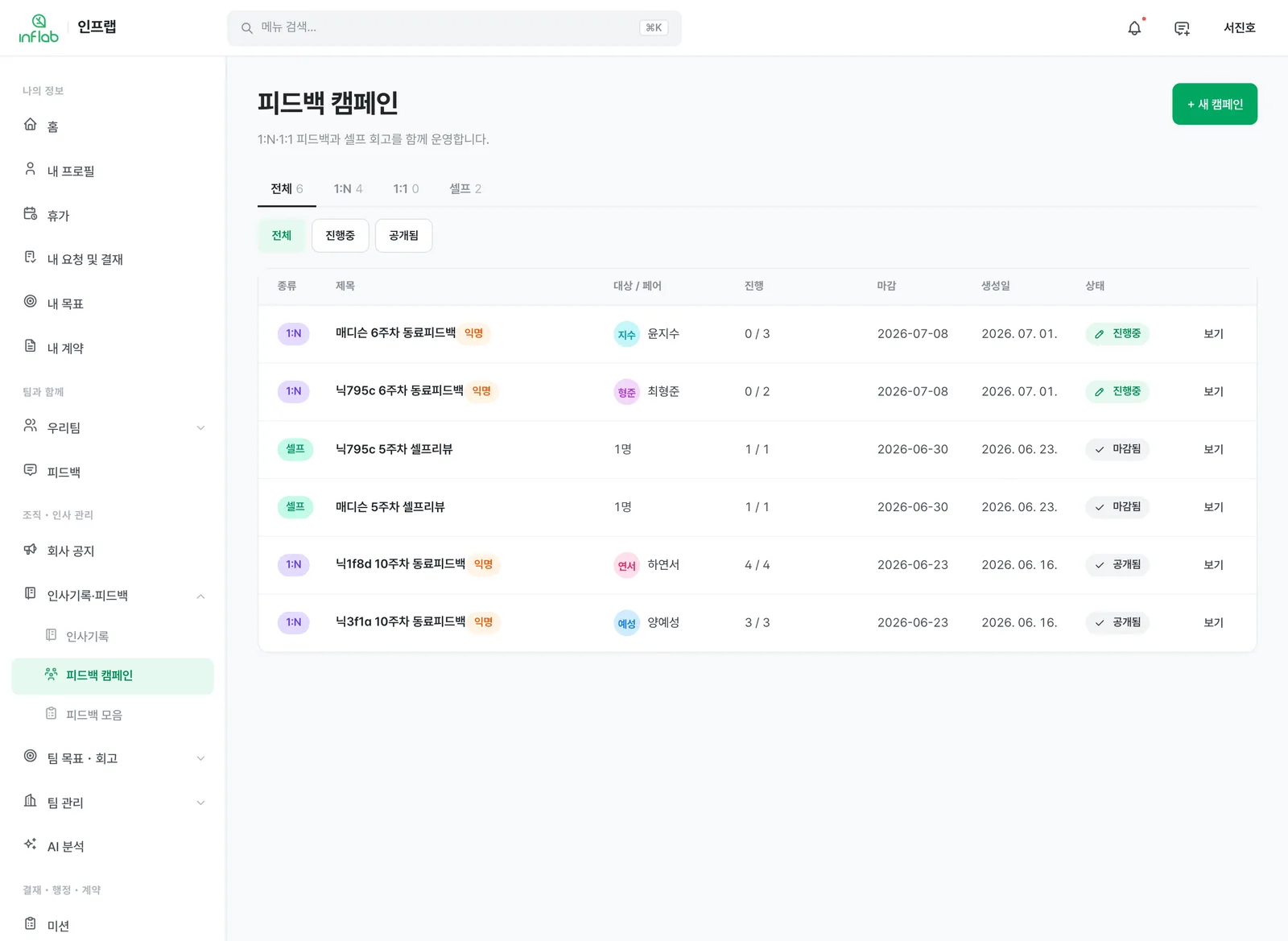Image resolution: width=1288 pixels, height=941 pixels.
Task: Open the notifications bell
Action: (x=1134, y=28)
